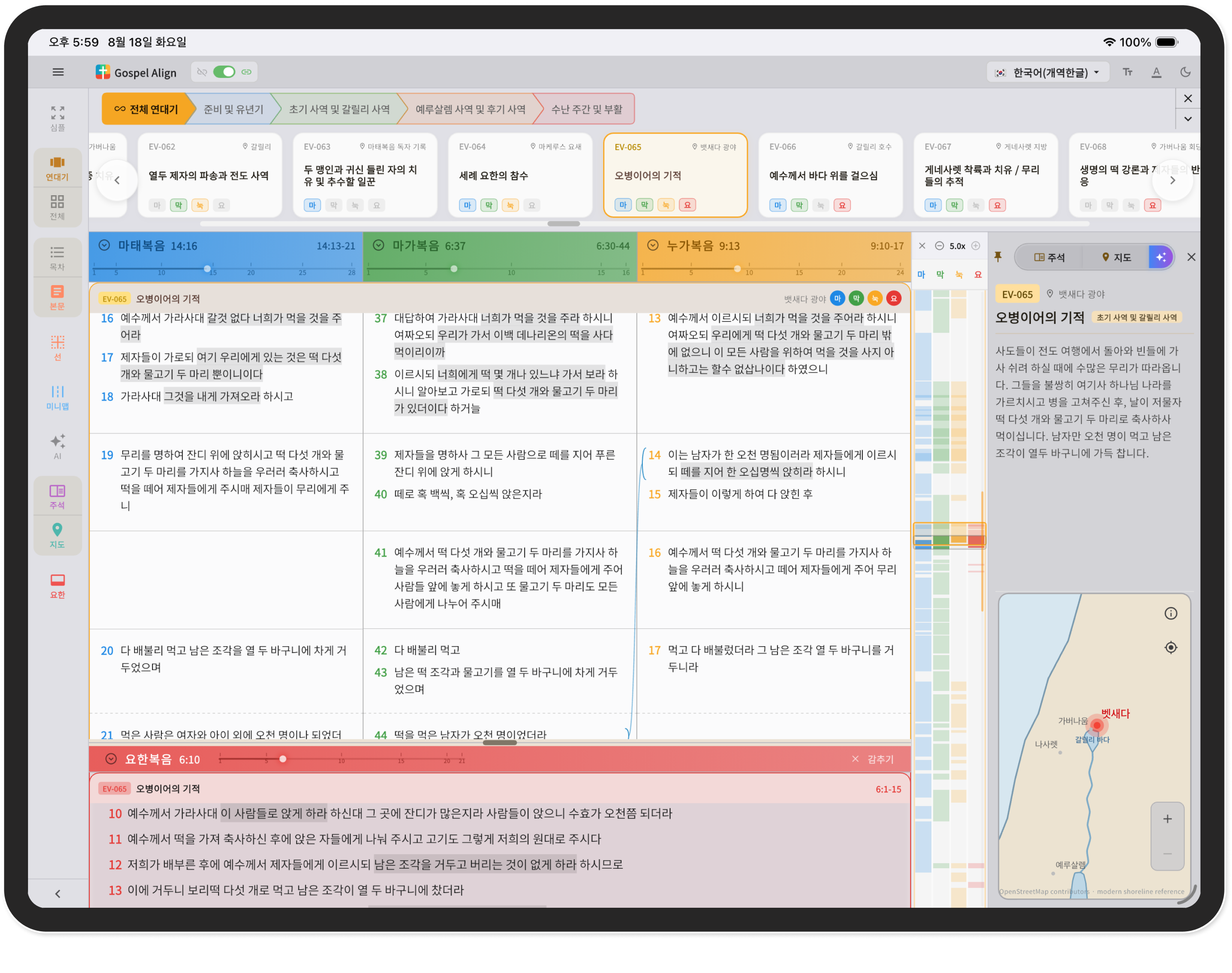Toggle dark mode moon icon
This screenshot has width=1232, height=973.
click(x=1185, y=73)
